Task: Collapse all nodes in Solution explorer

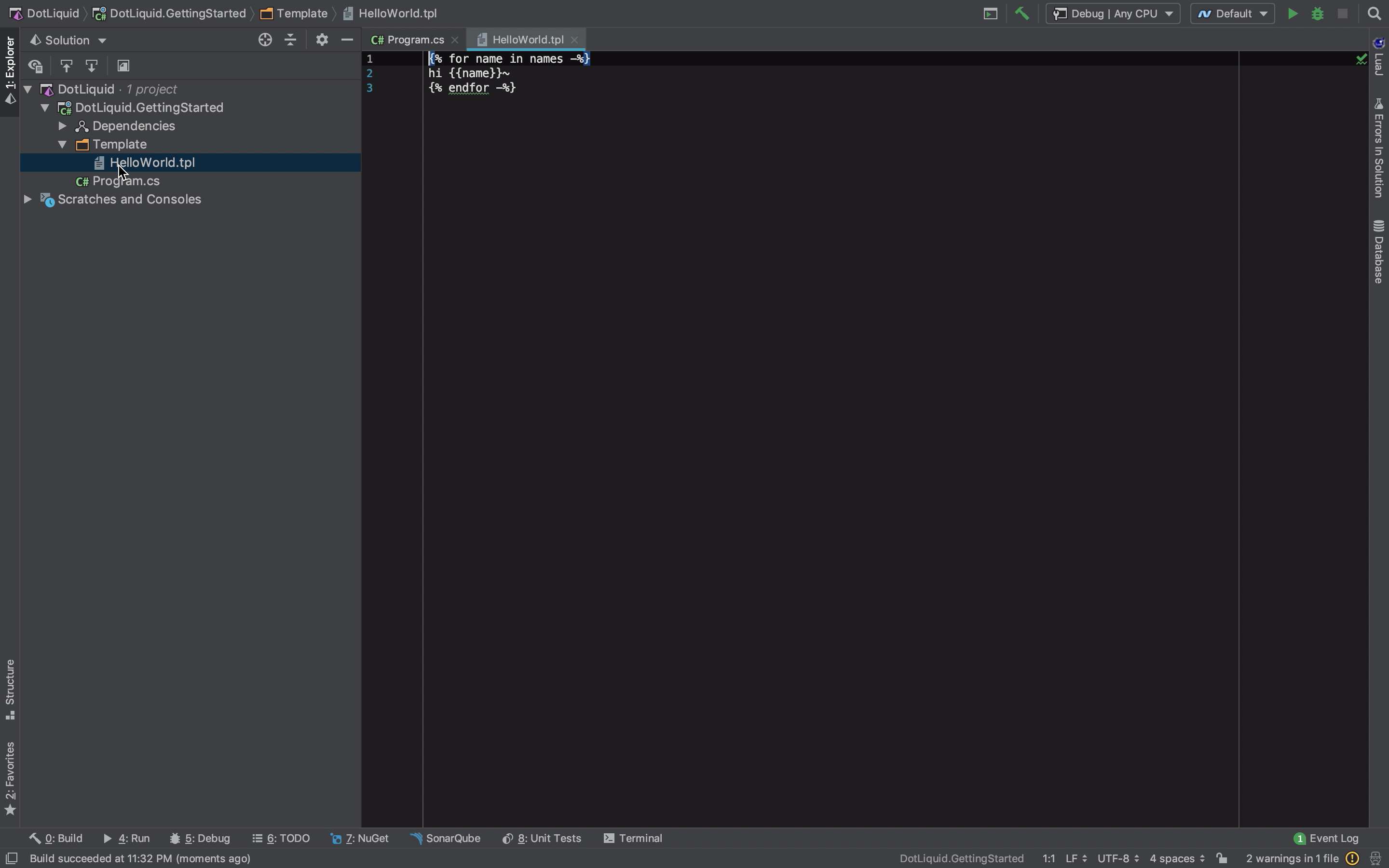Action: [x=290, y=40]
